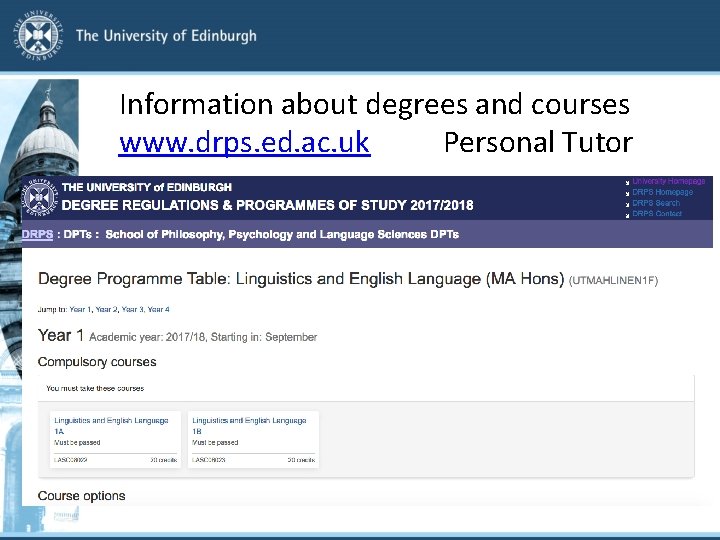Click the University of Edinburgh crest in the top banner
The image size is (720, 540).
click(38, 35)
